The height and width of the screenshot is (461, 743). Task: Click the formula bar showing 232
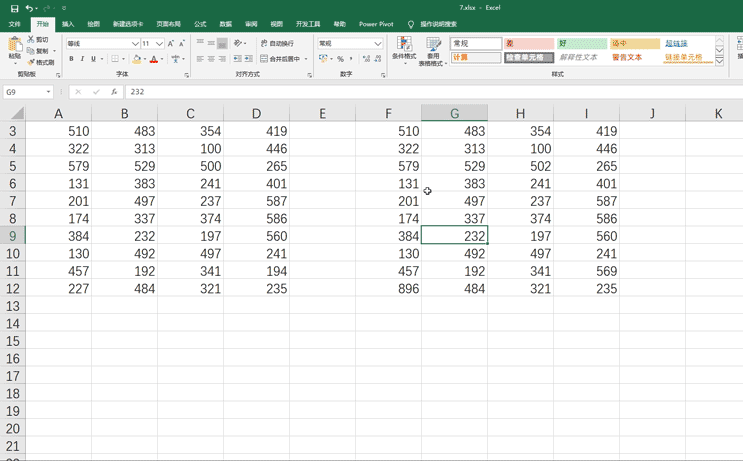point(434,92)
